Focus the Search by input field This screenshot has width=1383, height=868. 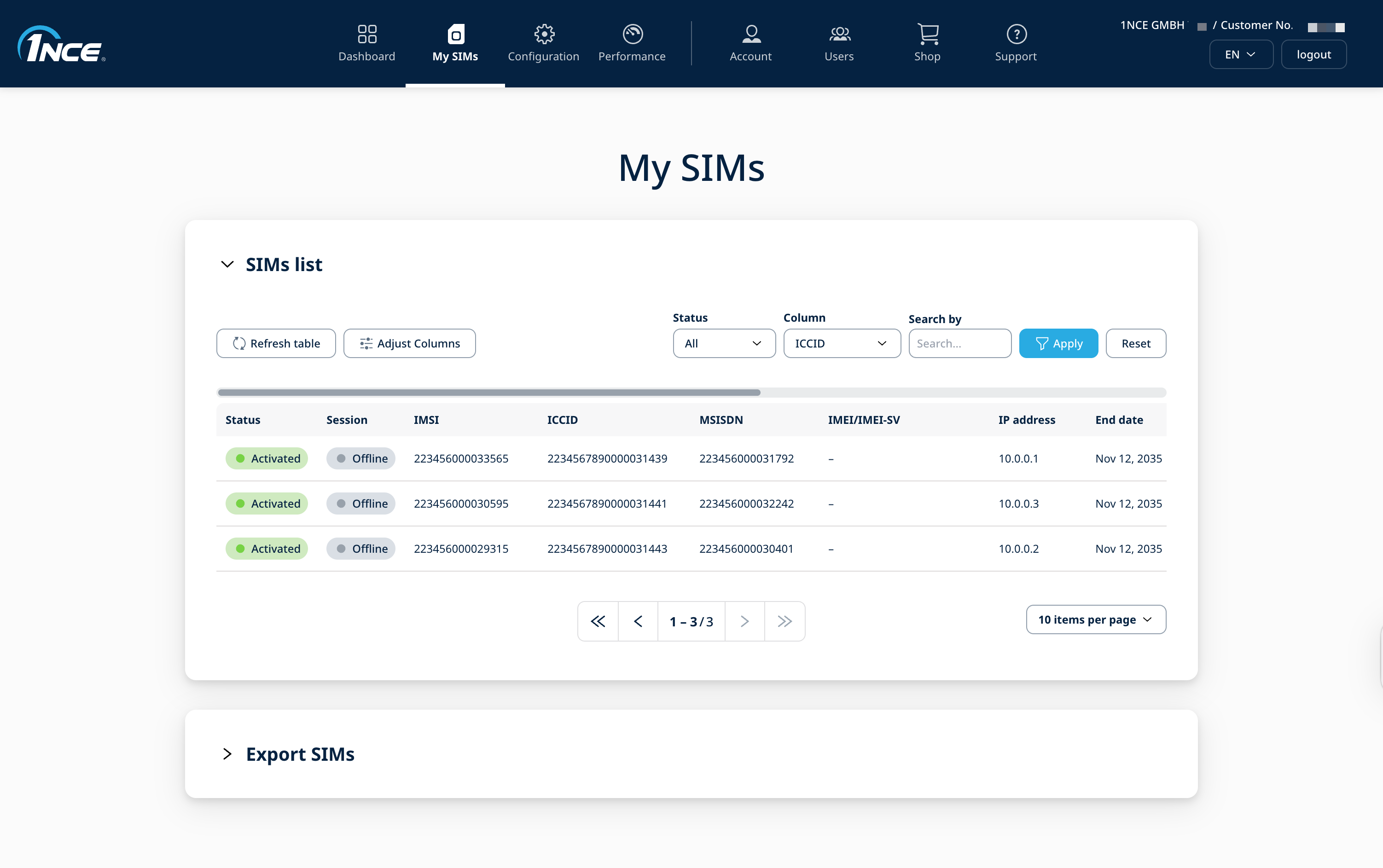[x=959, y=343]
